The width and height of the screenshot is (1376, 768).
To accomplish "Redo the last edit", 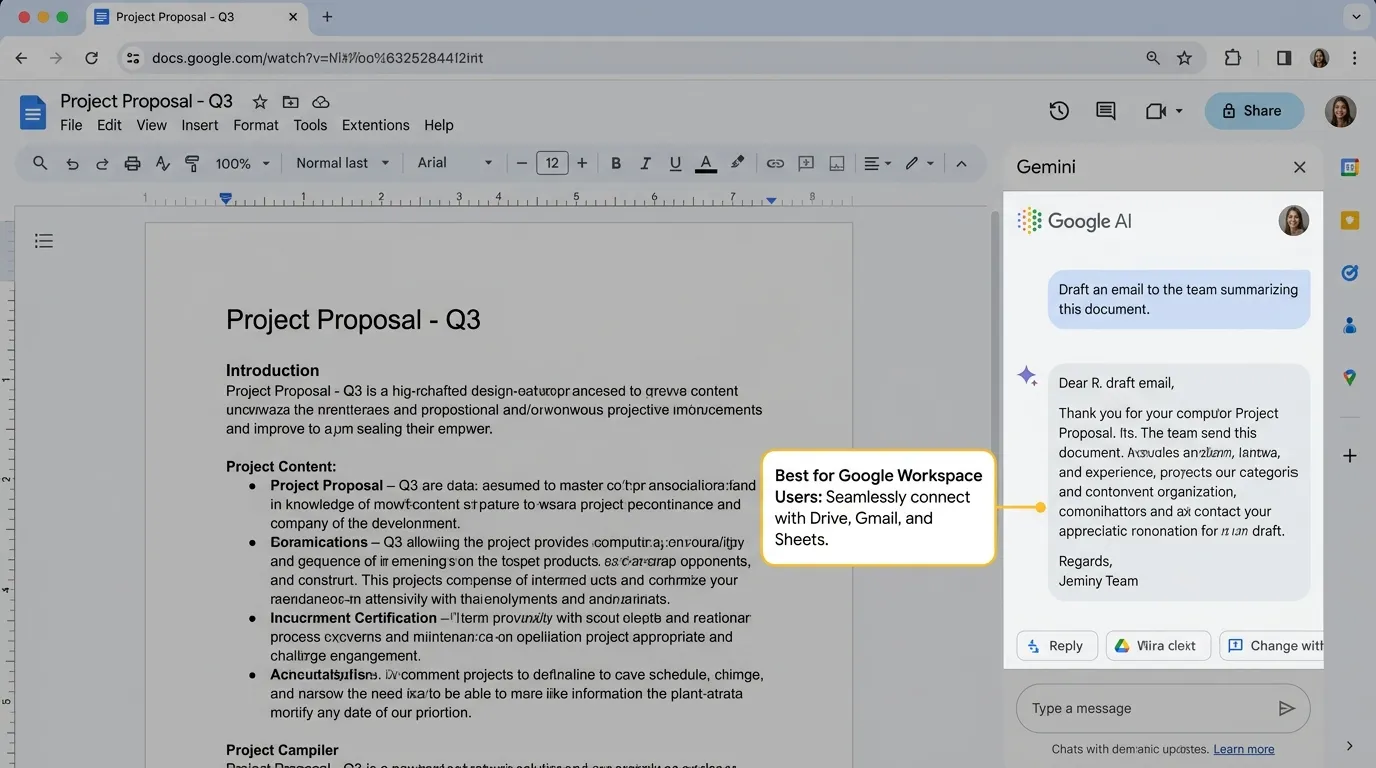I will coord(102,163).
